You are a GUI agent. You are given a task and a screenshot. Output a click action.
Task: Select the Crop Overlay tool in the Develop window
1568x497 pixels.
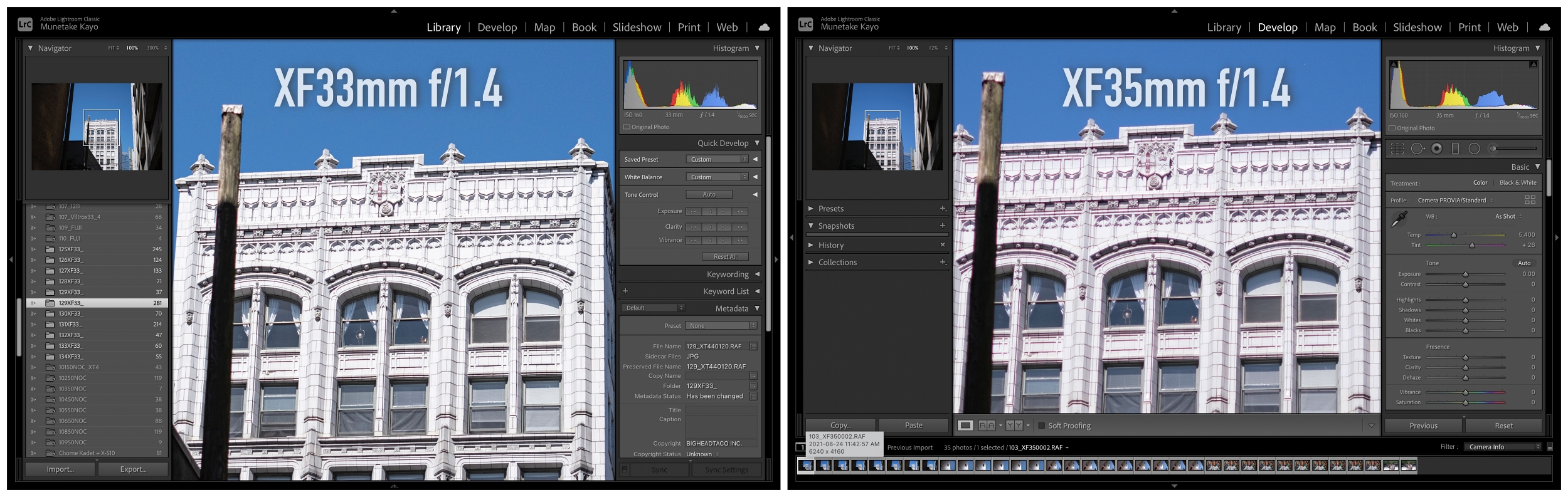click(1397, 149)
